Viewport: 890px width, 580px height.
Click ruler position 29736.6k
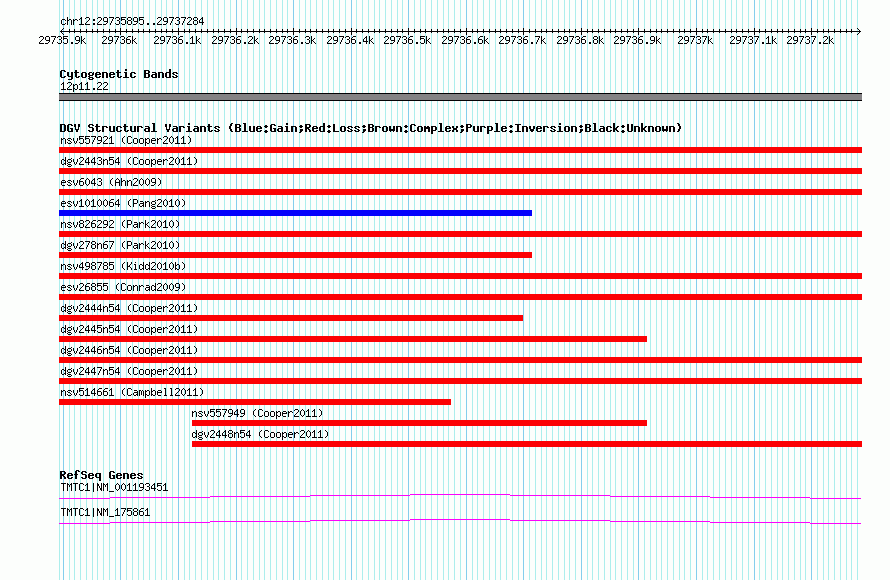tap(465, 40)
